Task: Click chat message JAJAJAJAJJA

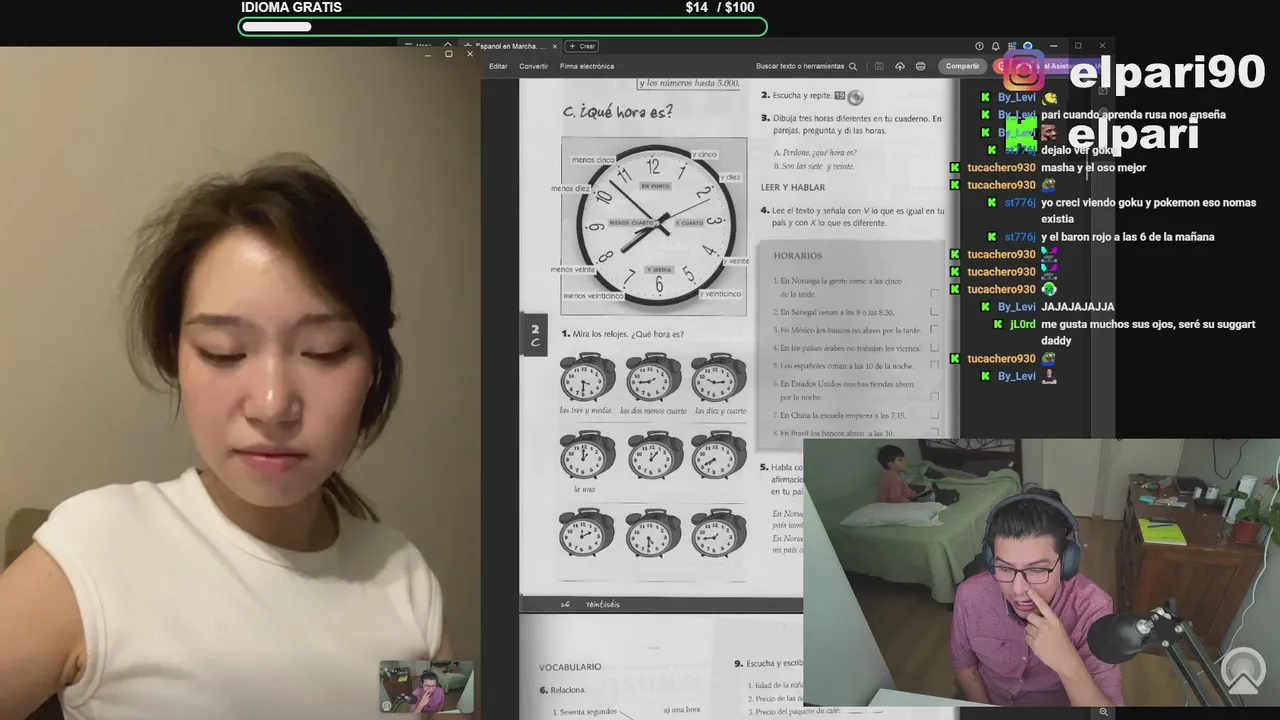Action: tap(1077, 307)
